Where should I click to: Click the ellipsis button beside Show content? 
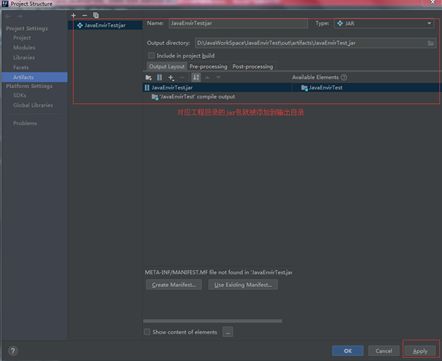[228, 332]
